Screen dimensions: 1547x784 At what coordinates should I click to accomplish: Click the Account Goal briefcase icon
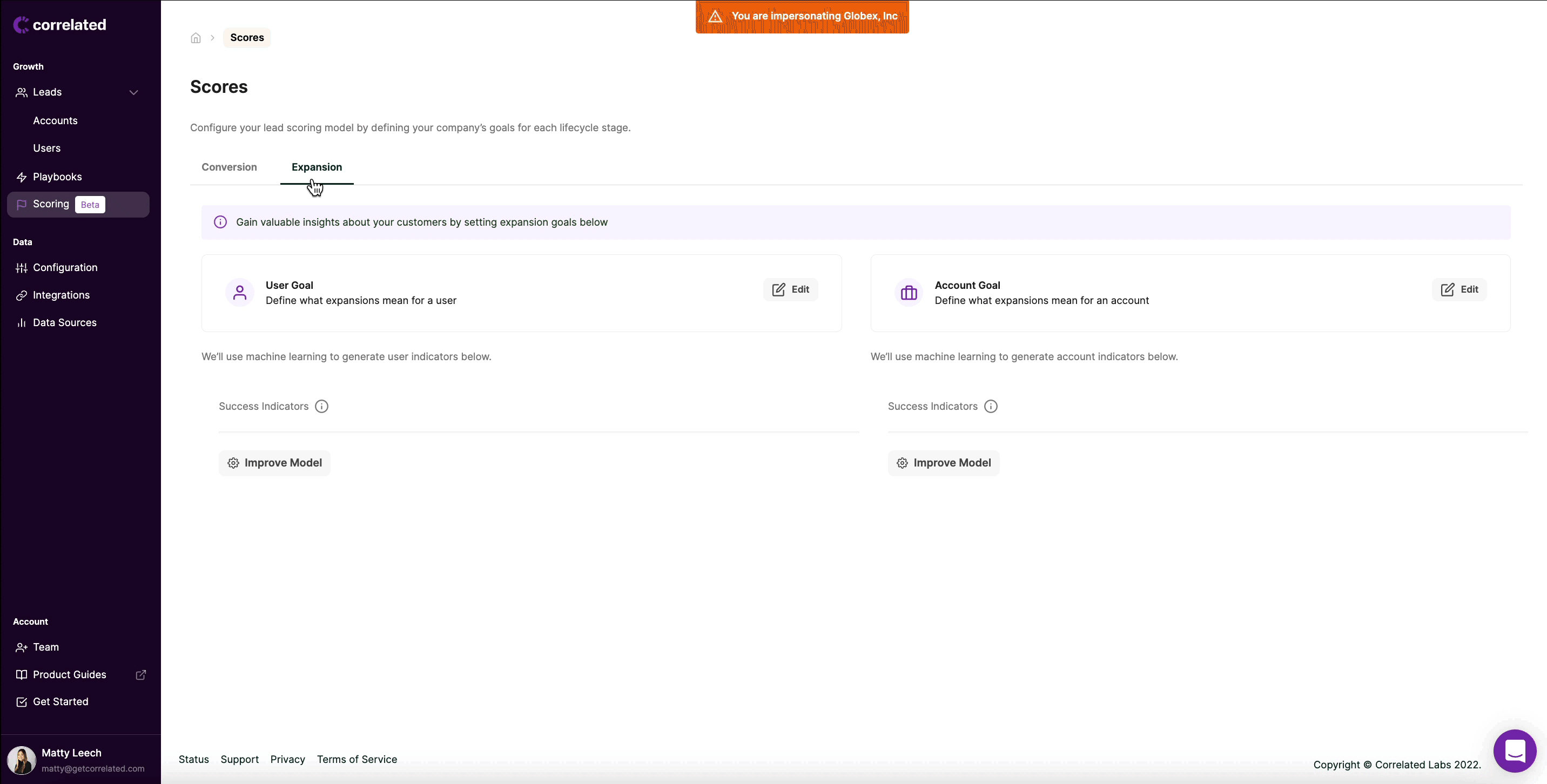point(909,293)
